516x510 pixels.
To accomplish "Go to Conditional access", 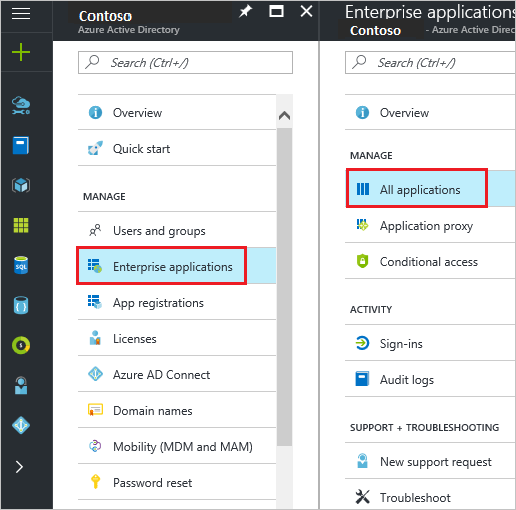I will pyautogui.click(x=430, y=261).
